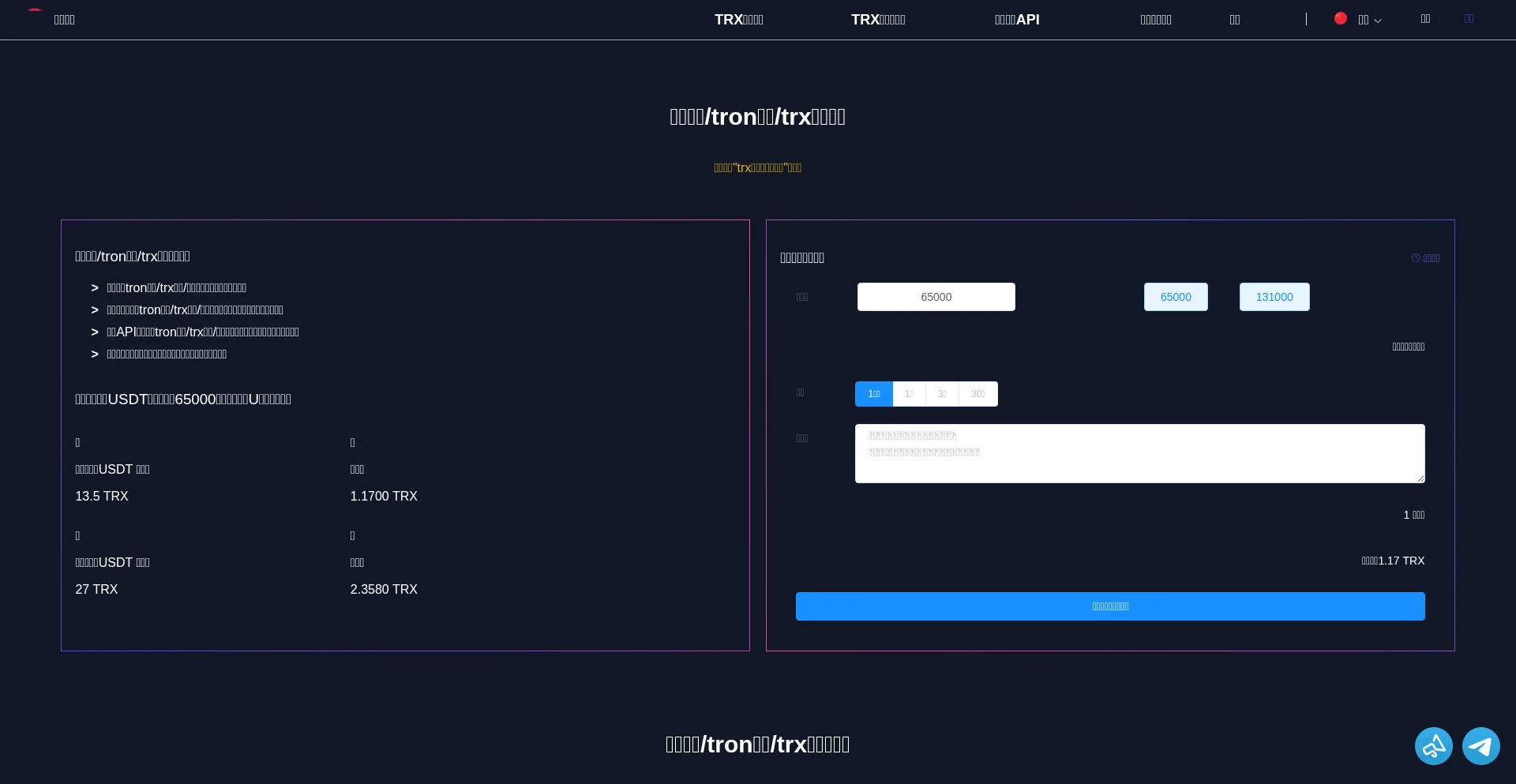Choose the 65000 energy preset button
Image resolution: width=1516 pixels, height=784 pixels.
[1175, 297]
